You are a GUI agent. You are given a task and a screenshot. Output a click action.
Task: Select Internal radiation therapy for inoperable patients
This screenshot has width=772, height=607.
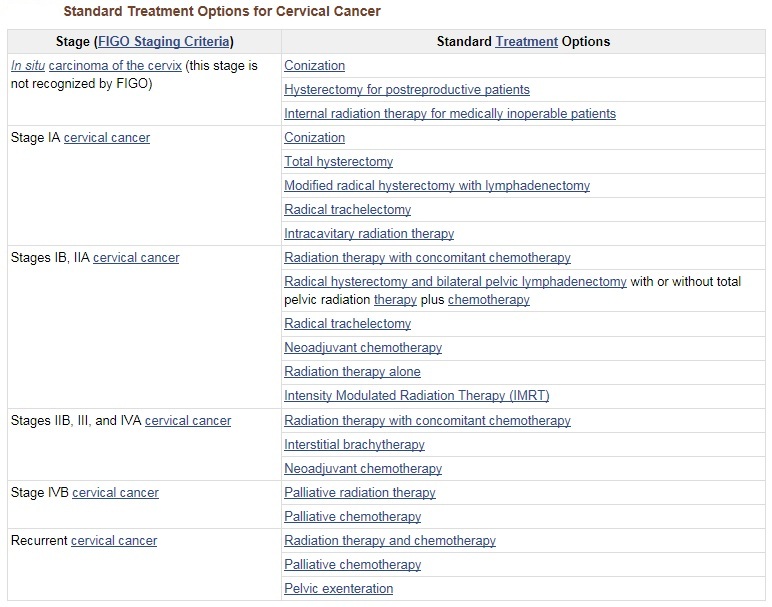(450, 113)
